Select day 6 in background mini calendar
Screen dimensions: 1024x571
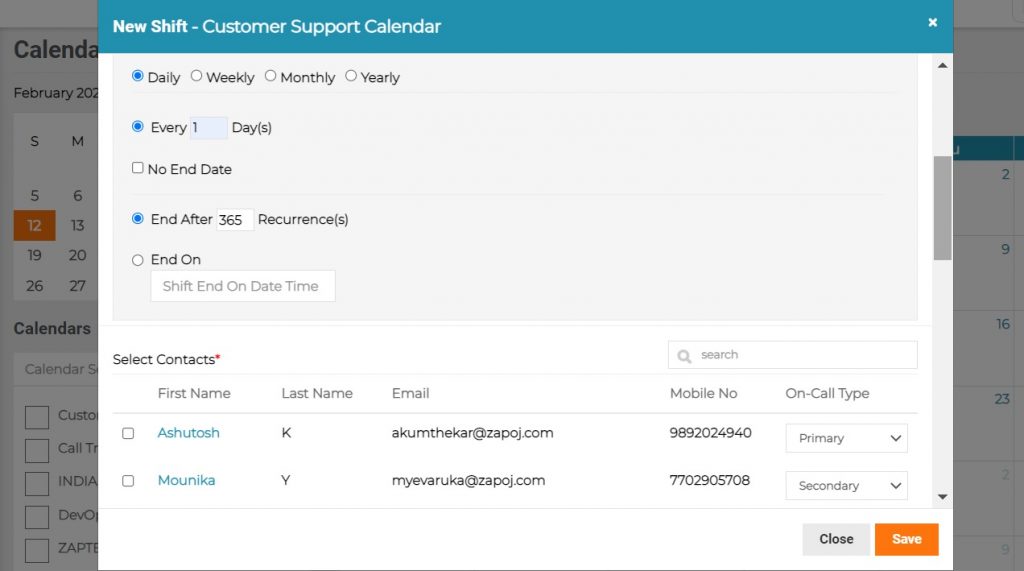click(x=77, y=195)
